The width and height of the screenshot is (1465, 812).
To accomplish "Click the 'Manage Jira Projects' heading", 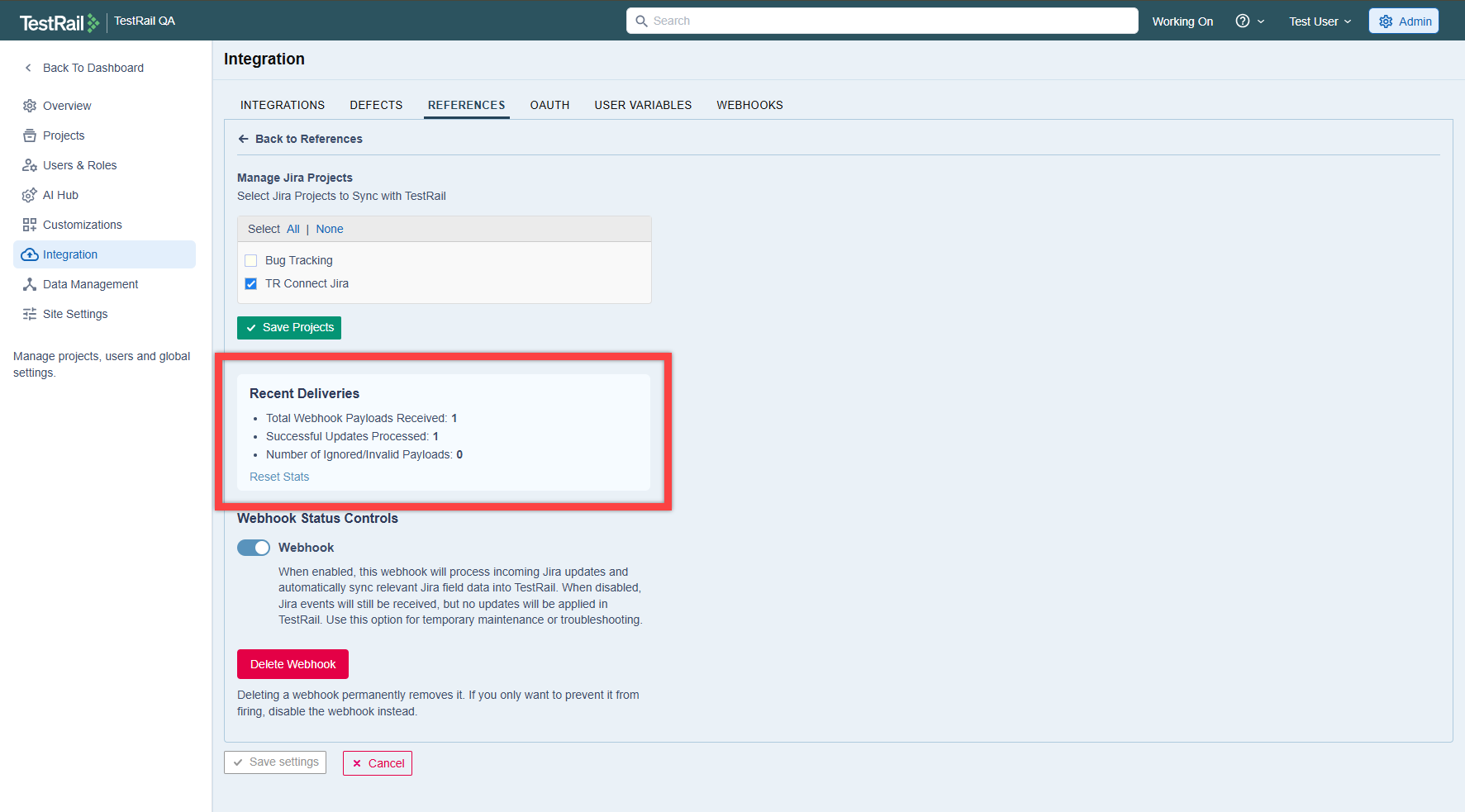I will 295,178.
